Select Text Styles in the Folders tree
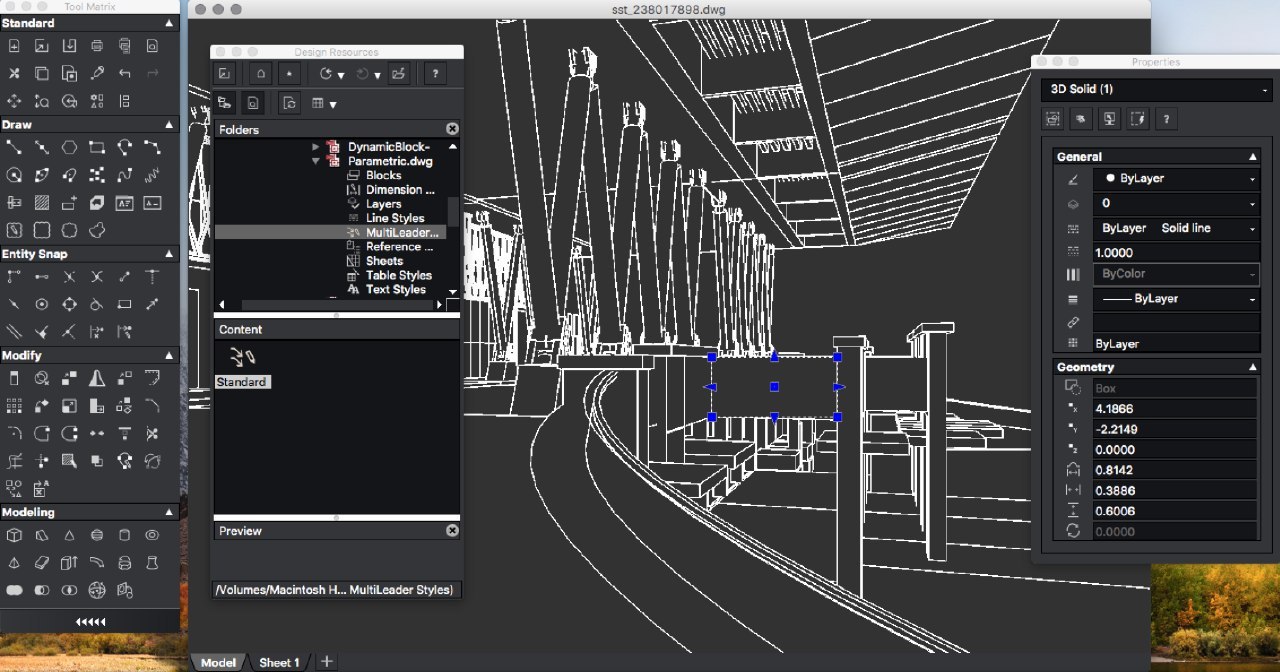The width and height of the screenshot is (1280, 672). click(395, 289)
